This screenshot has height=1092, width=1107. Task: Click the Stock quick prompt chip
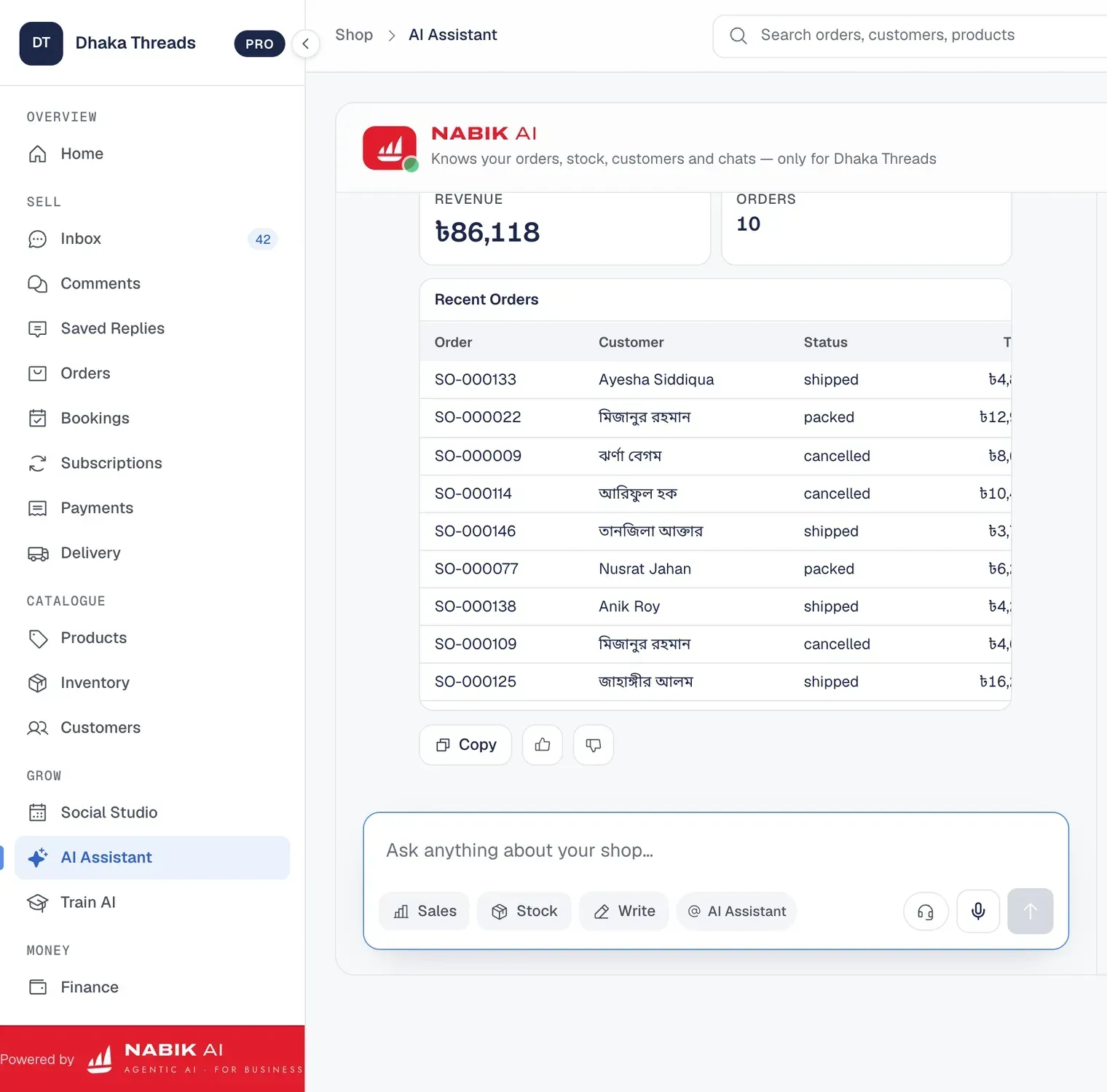coord(524,911)
